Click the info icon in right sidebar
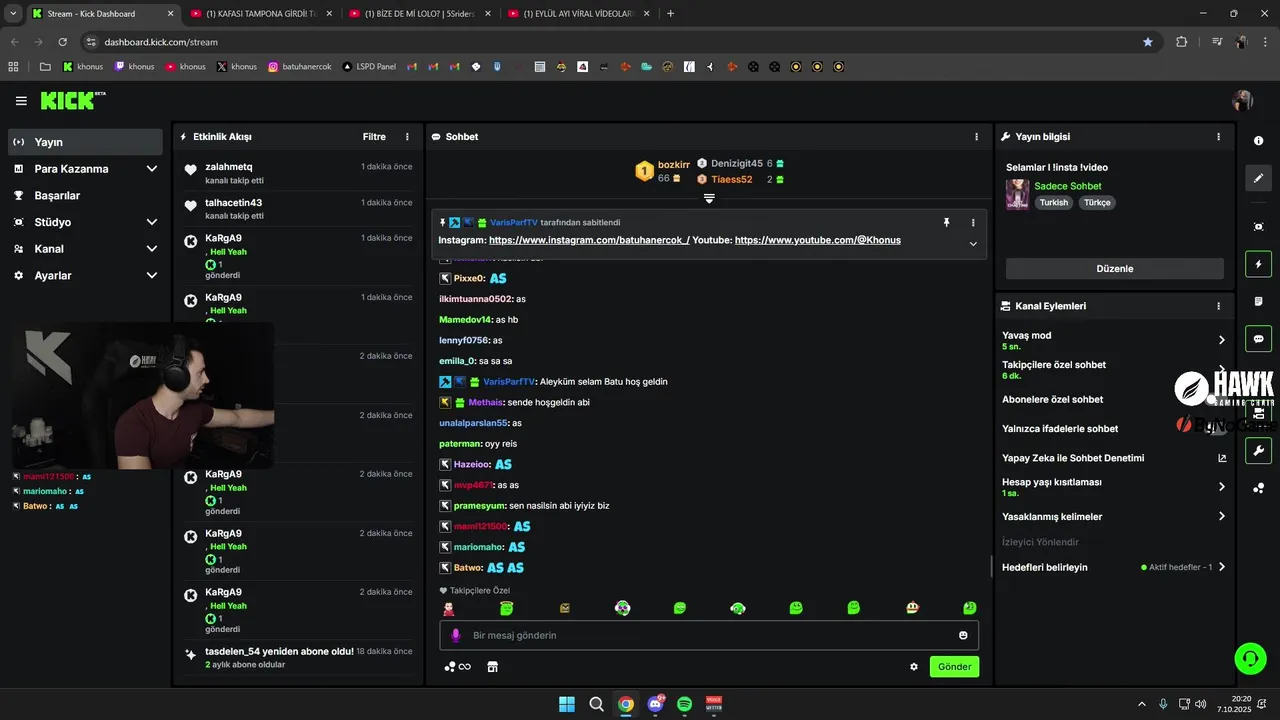 click(x=1259, y=141)
